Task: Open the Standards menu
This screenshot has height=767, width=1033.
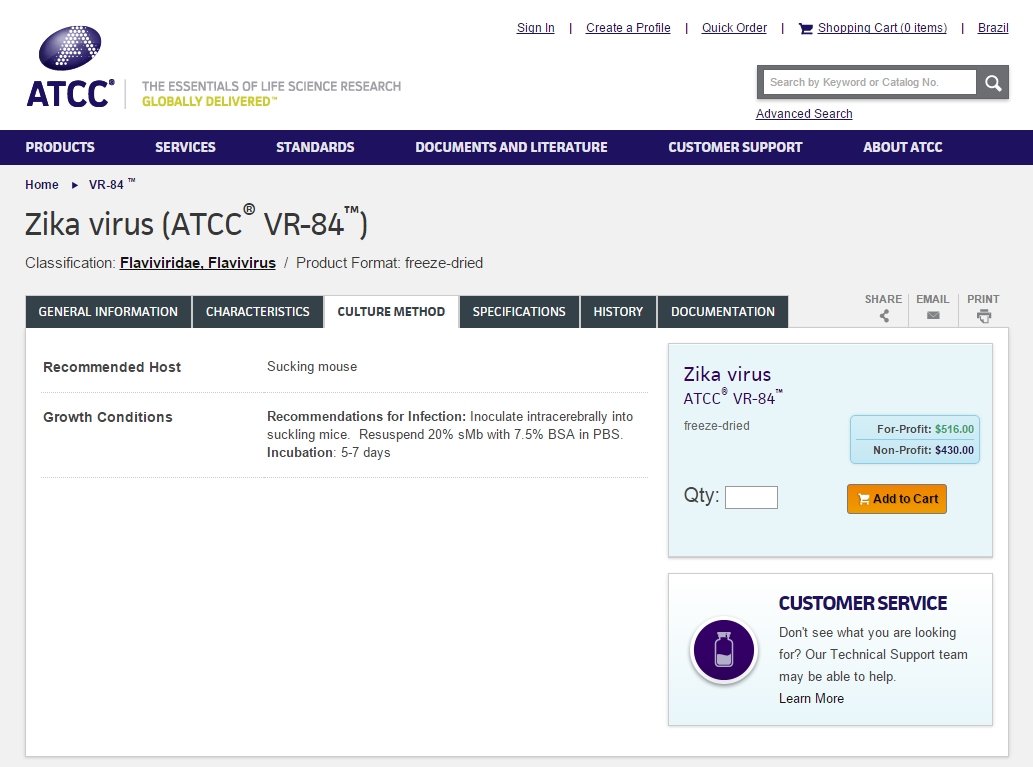Action: 315,148
